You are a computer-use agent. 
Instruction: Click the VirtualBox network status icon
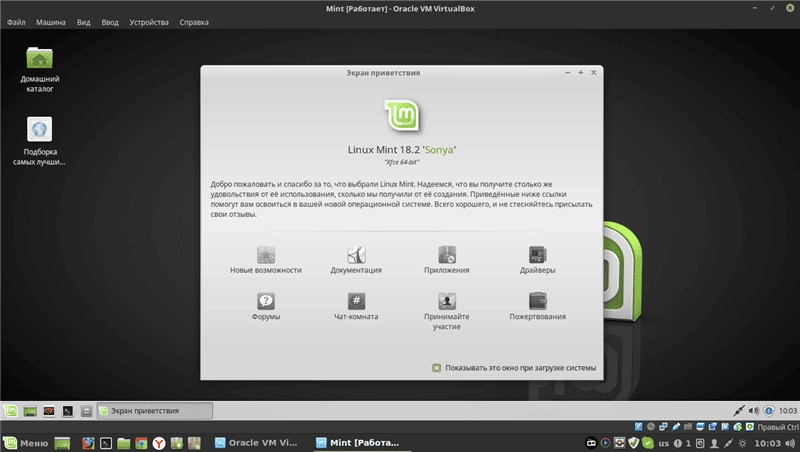(663, 427)
